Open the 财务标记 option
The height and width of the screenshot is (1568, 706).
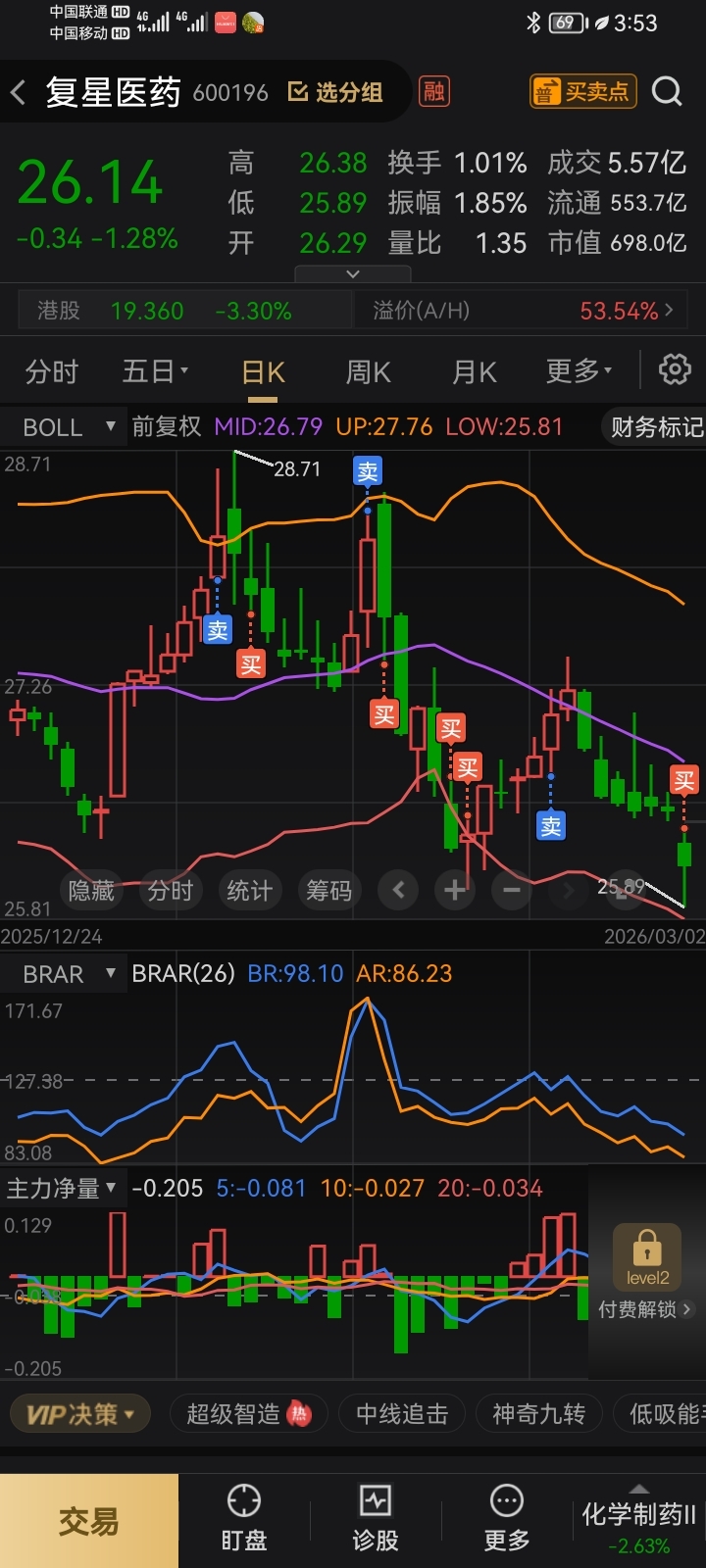pos(655,427)
